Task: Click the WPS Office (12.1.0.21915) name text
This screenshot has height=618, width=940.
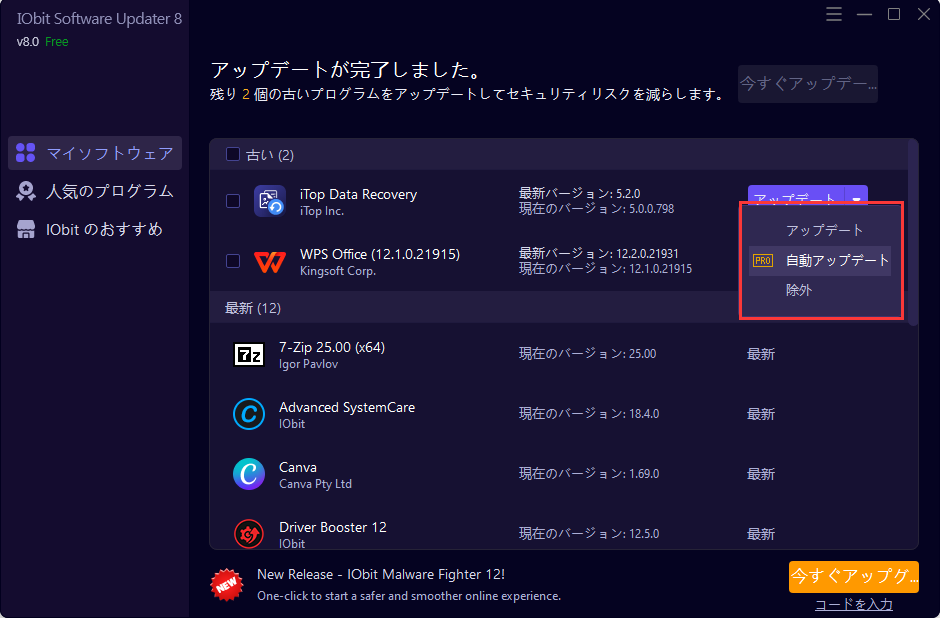Action: [x=380, y=254]
